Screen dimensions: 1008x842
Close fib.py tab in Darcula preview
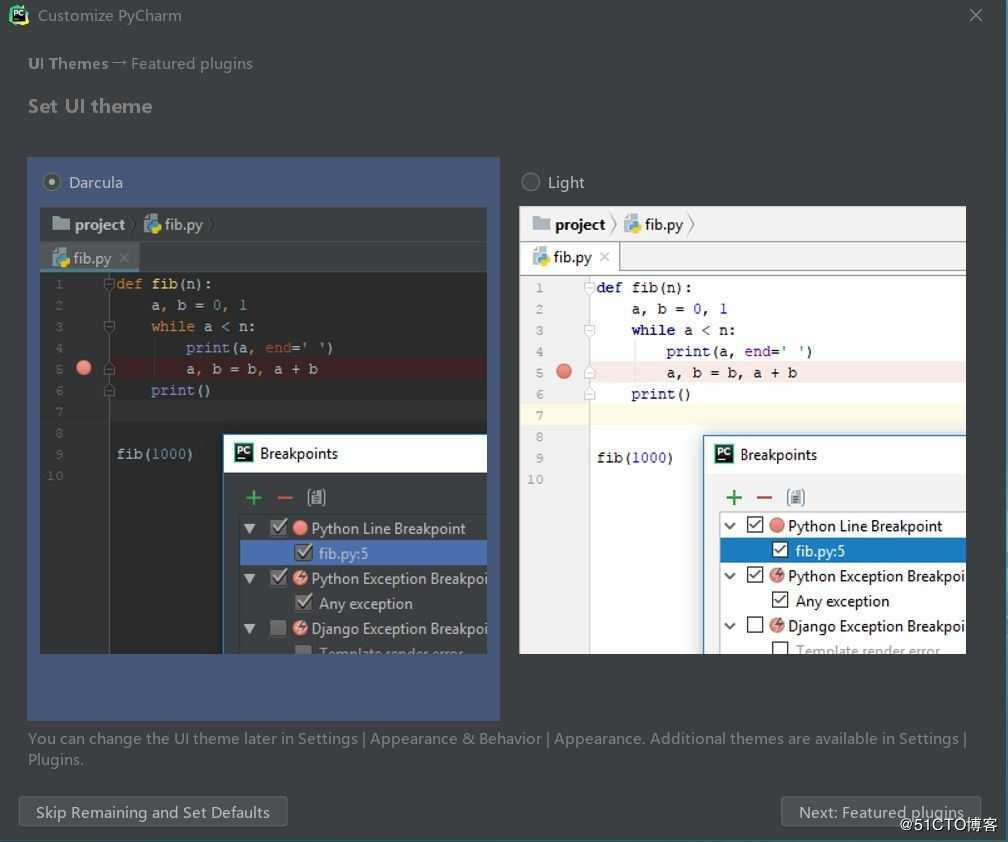click(x=125, y=258)
